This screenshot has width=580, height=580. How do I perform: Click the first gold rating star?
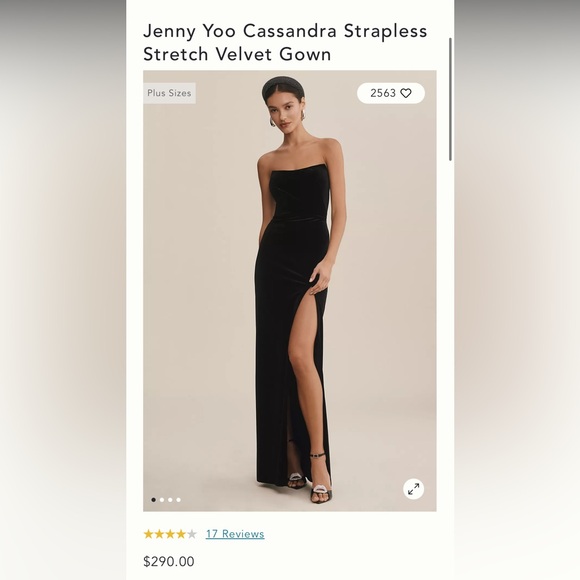[x=148, y=534]
